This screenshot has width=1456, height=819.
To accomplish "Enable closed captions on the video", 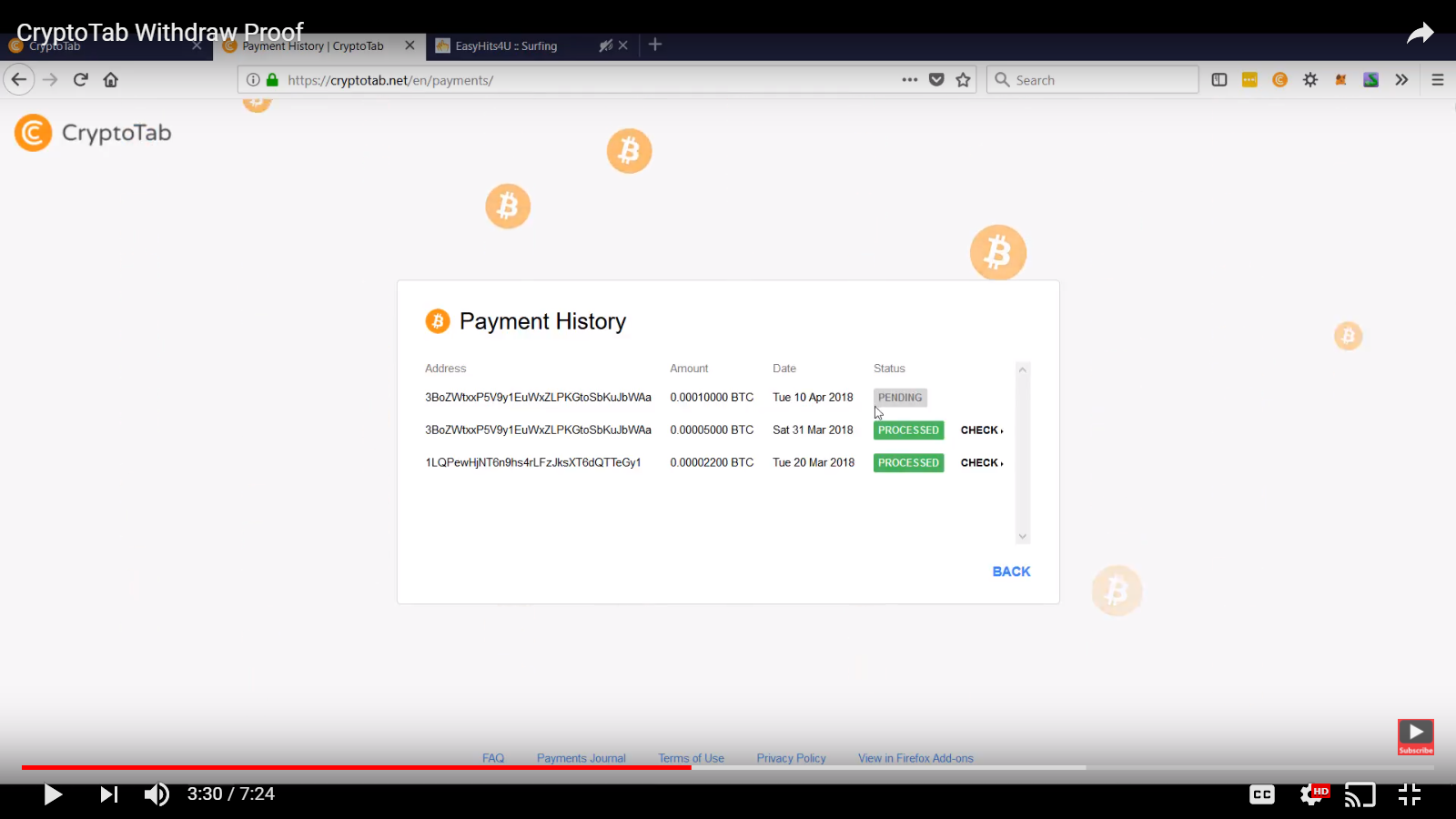I will point(1261,794).
